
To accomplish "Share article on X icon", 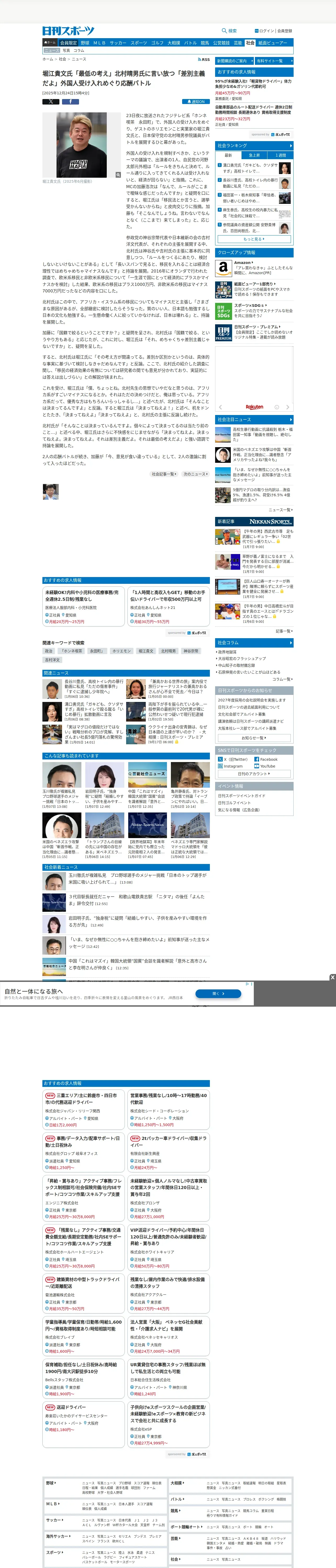I will 51,102.
